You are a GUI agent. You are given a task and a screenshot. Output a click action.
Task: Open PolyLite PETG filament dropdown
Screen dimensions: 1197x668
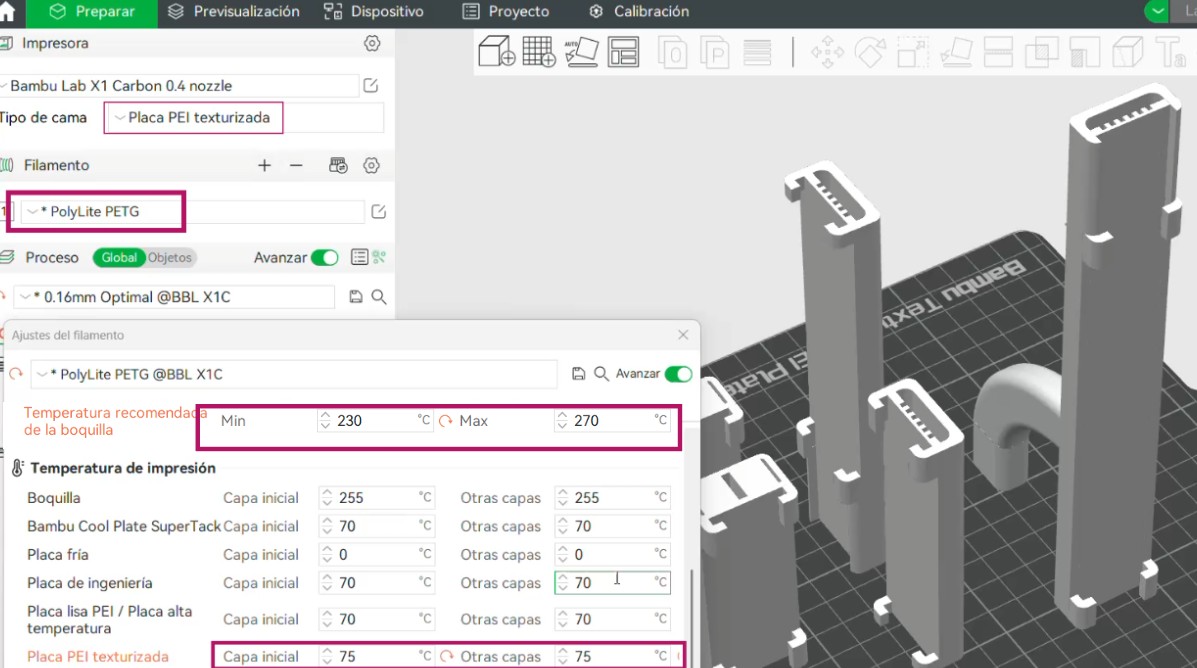pos(191,211)
